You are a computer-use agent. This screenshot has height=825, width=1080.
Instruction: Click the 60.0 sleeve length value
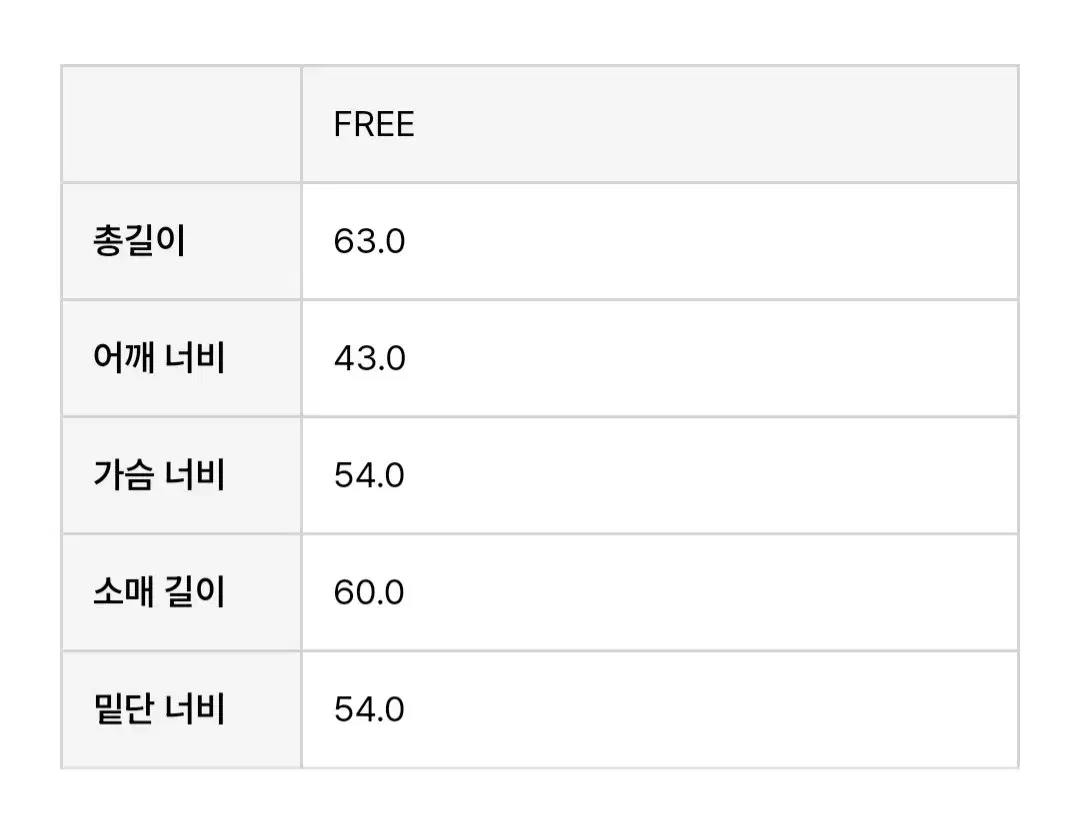(x=369, y=592)
